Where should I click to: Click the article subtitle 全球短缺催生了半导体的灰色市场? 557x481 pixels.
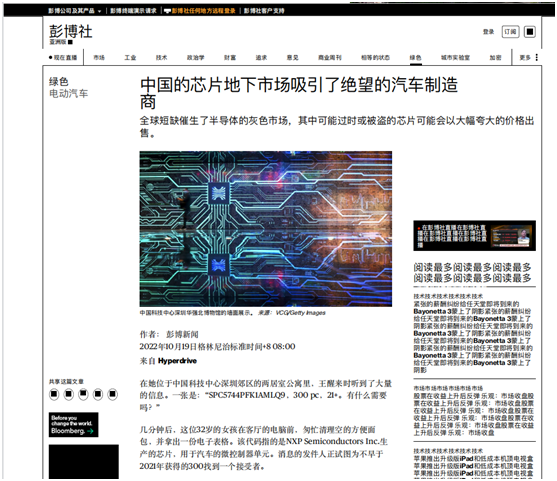pyautogui.click(x=336, y=126)
